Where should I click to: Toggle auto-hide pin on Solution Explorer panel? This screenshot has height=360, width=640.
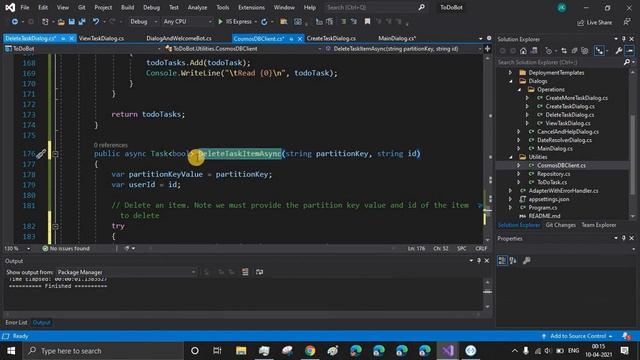[624, 39]
